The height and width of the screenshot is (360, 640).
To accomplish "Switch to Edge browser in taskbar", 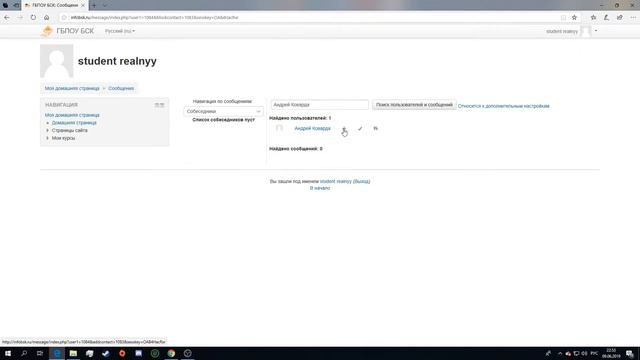I will [57, 353].
